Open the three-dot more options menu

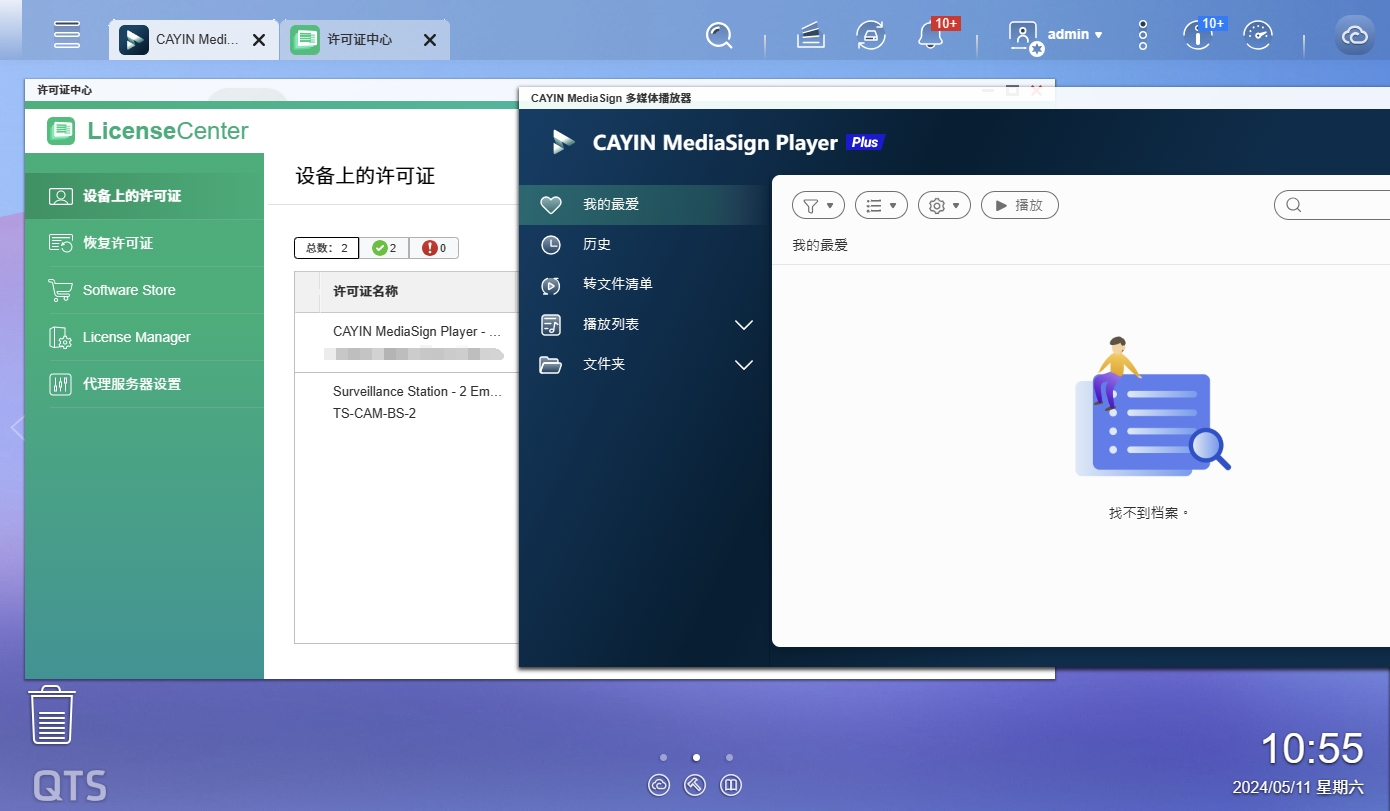1143,36
